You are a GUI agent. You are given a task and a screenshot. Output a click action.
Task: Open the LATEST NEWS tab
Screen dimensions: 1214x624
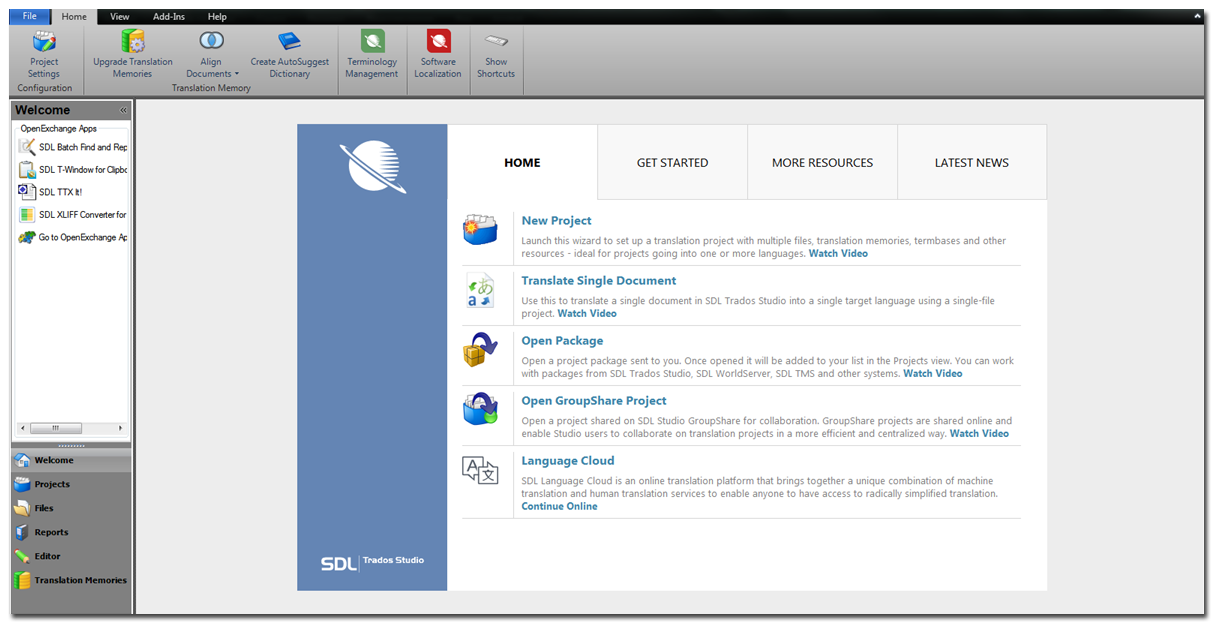[x=971, y=162]
